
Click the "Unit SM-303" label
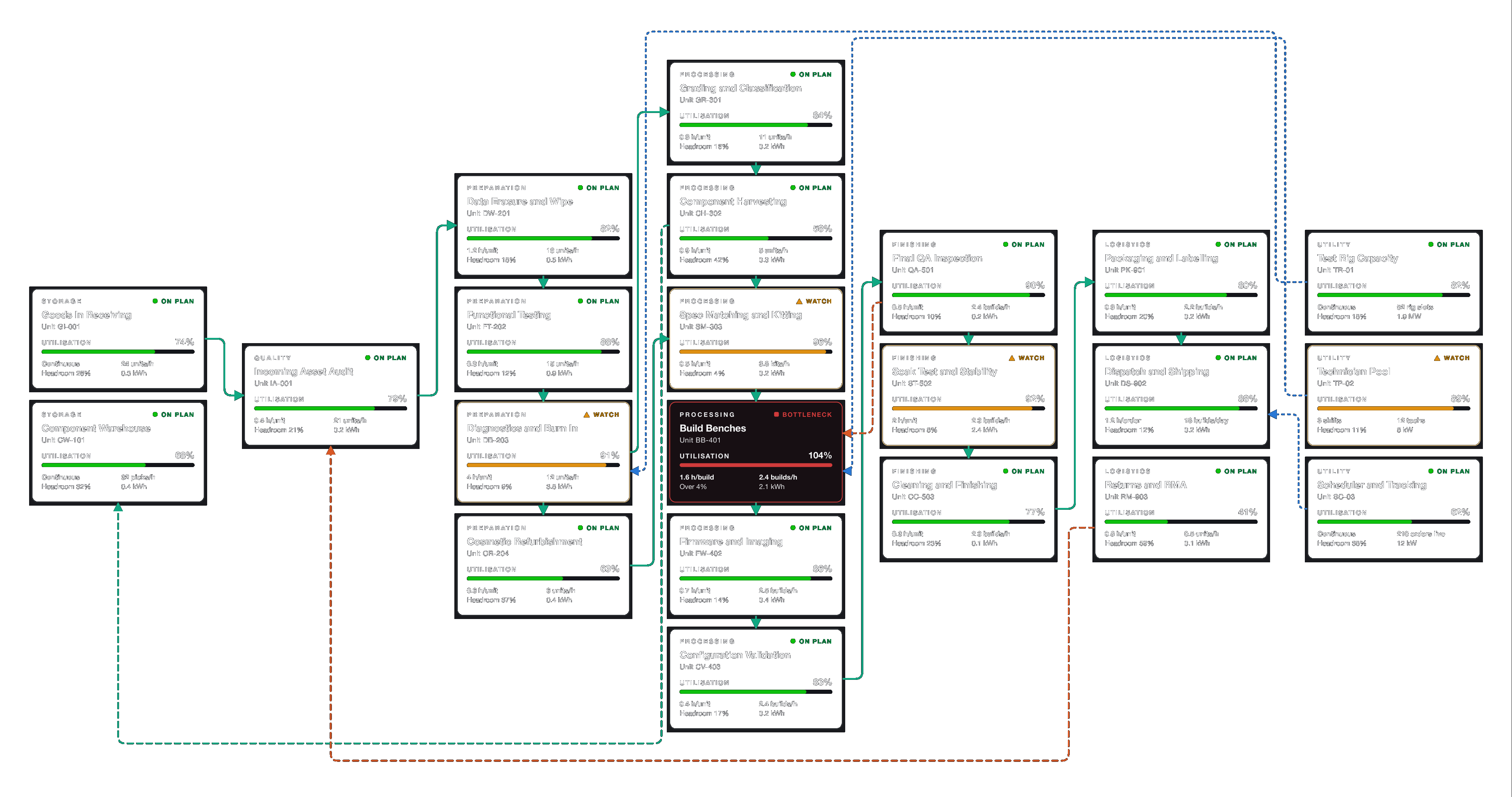pos(700,327)
